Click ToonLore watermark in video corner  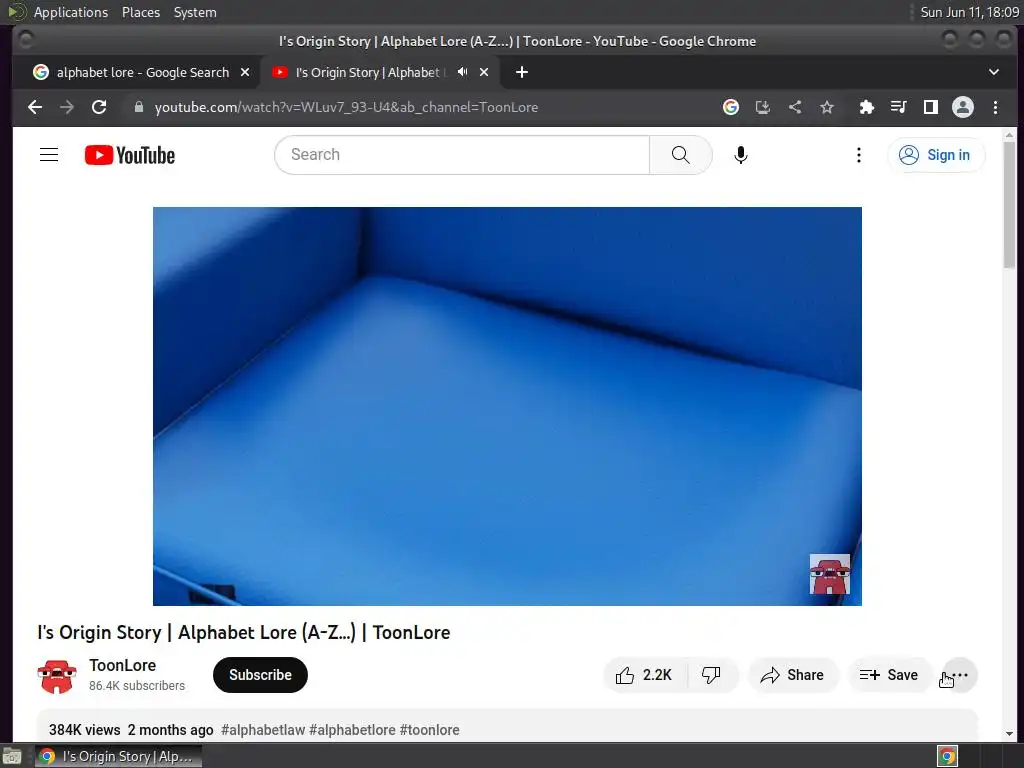click(x=829, y=574)
